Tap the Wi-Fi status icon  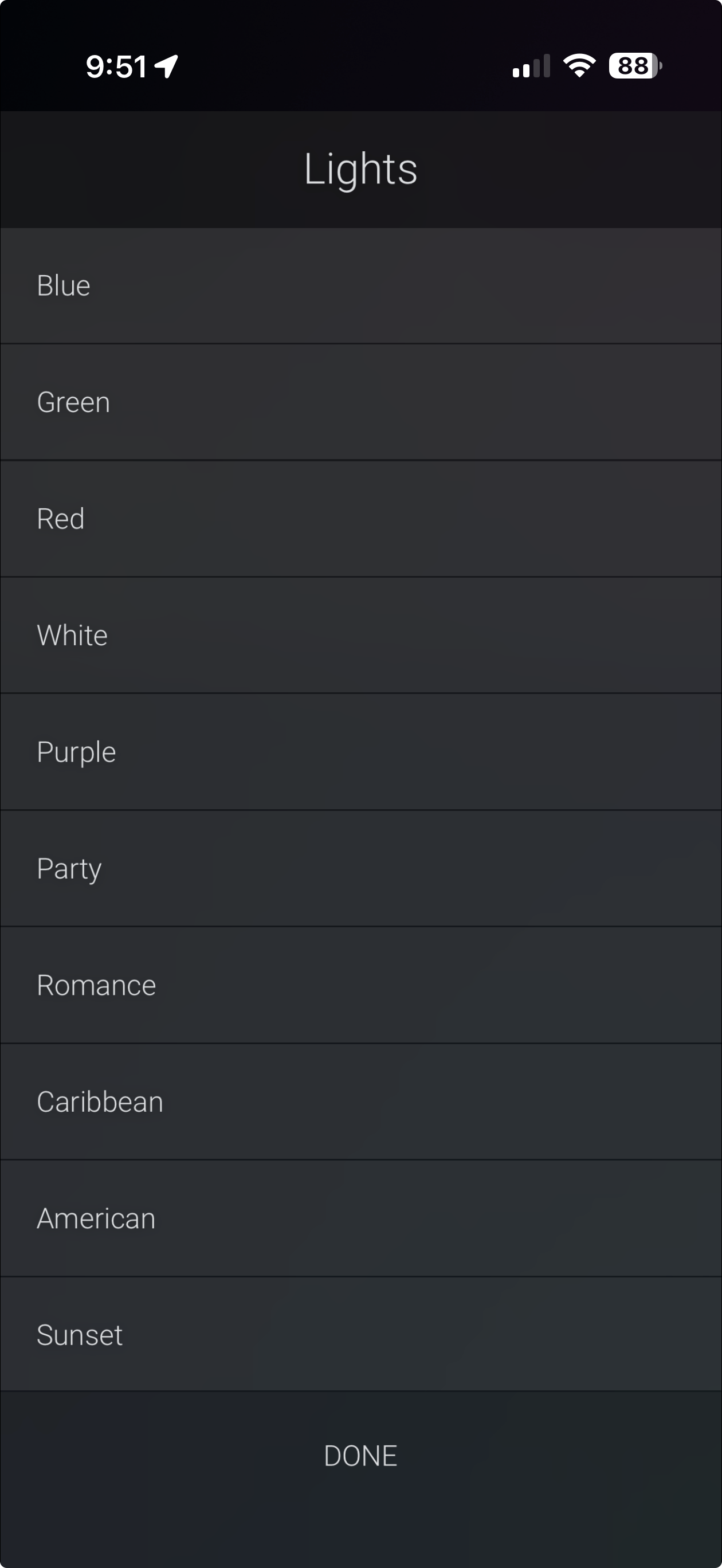pyautogui.click(x=579, y=66)
